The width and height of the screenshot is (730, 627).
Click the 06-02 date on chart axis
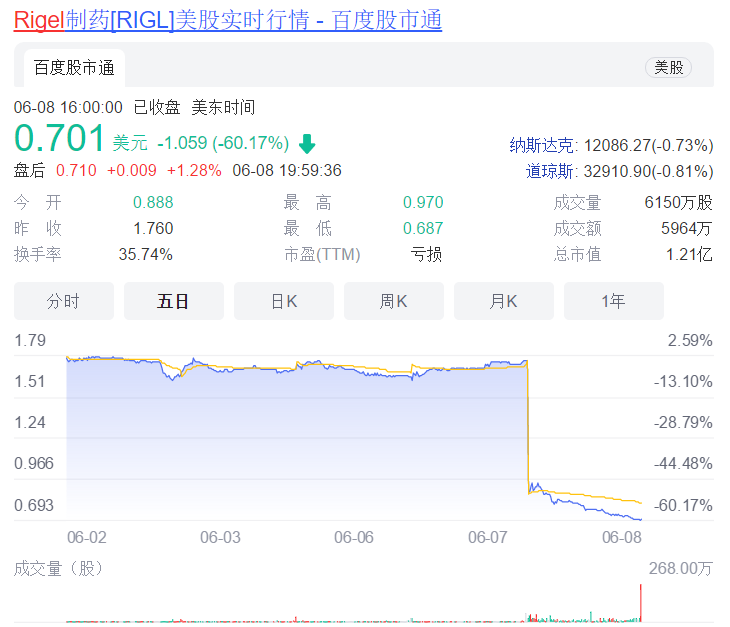pos(87,537)
